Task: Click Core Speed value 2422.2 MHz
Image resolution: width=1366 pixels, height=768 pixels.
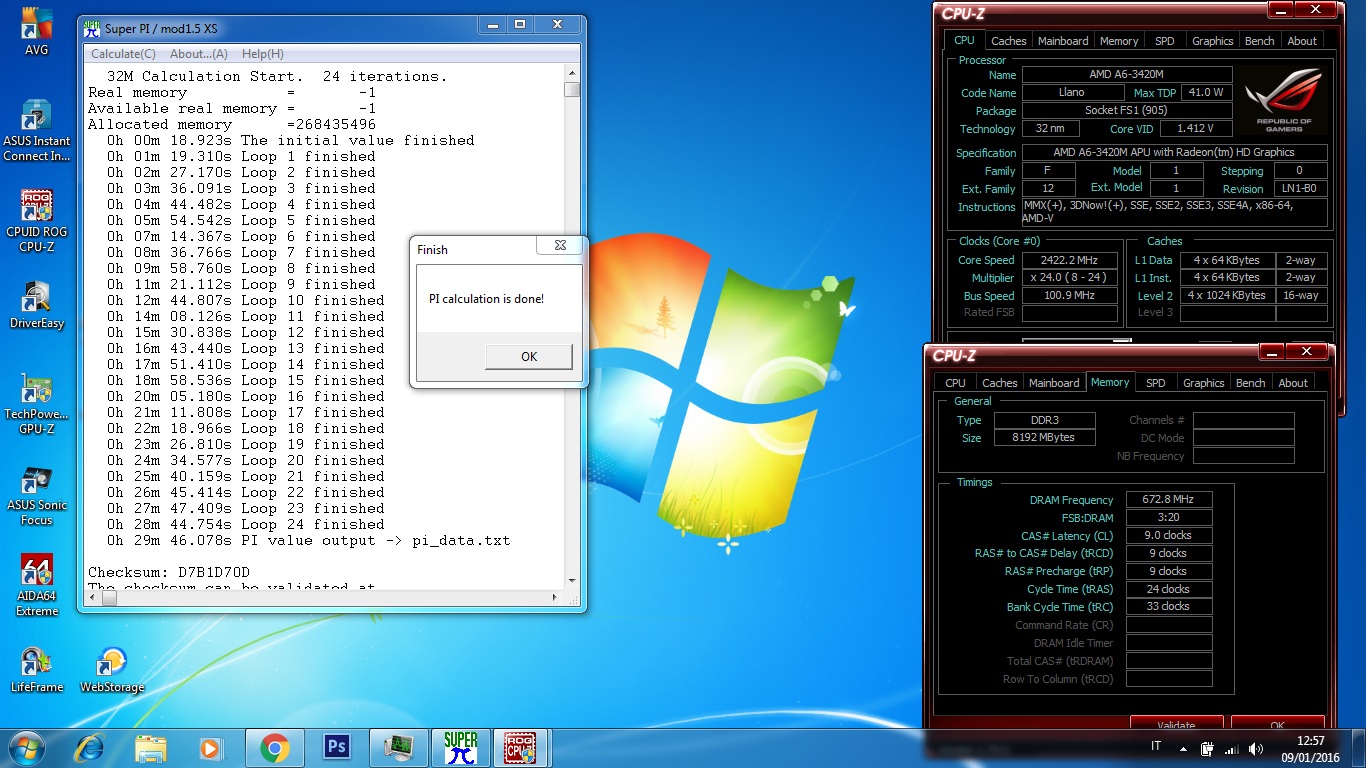Action: [1069, 260]
